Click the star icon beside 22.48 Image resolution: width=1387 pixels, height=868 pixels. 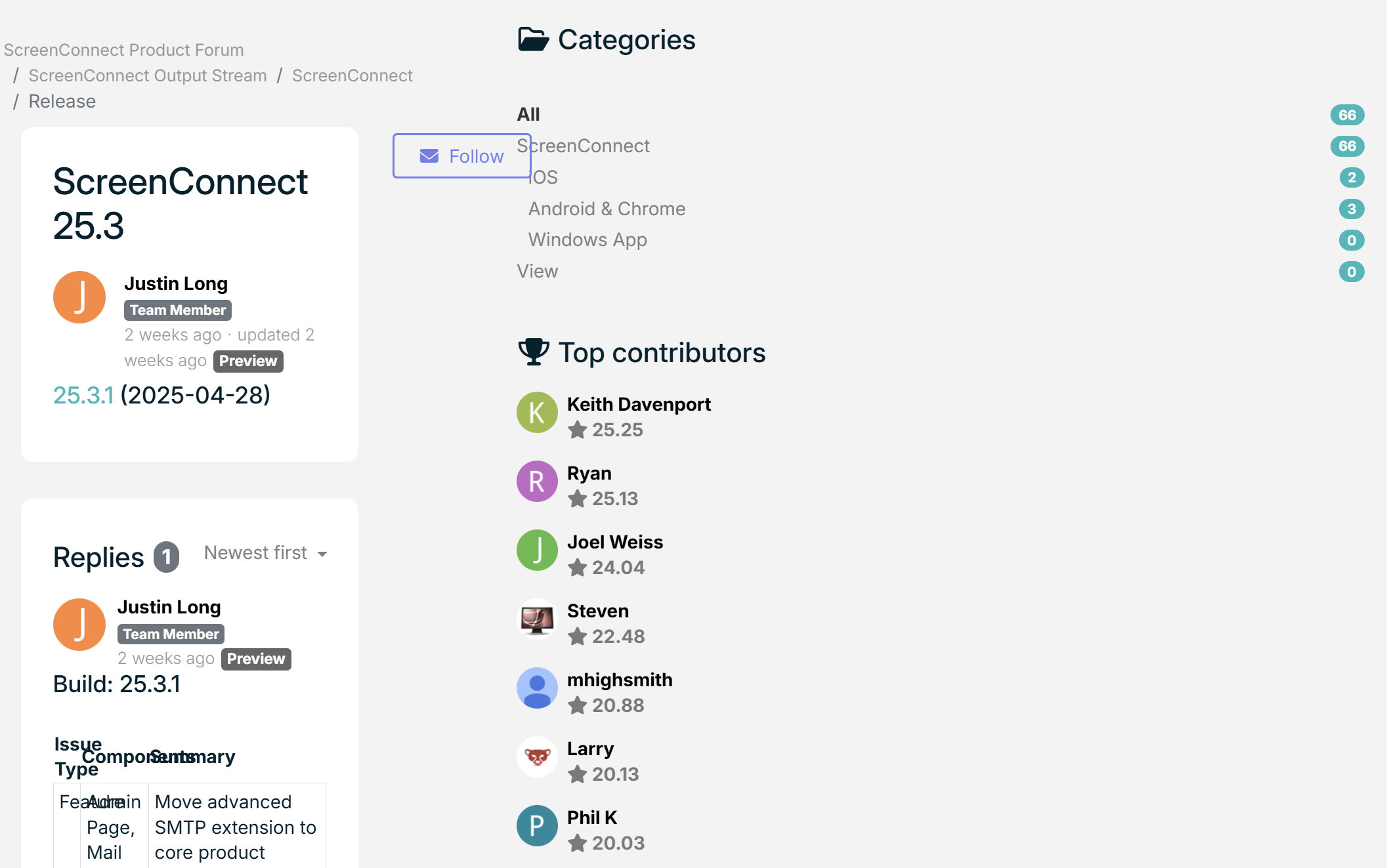pyautogui.click(x=577, y=636)
